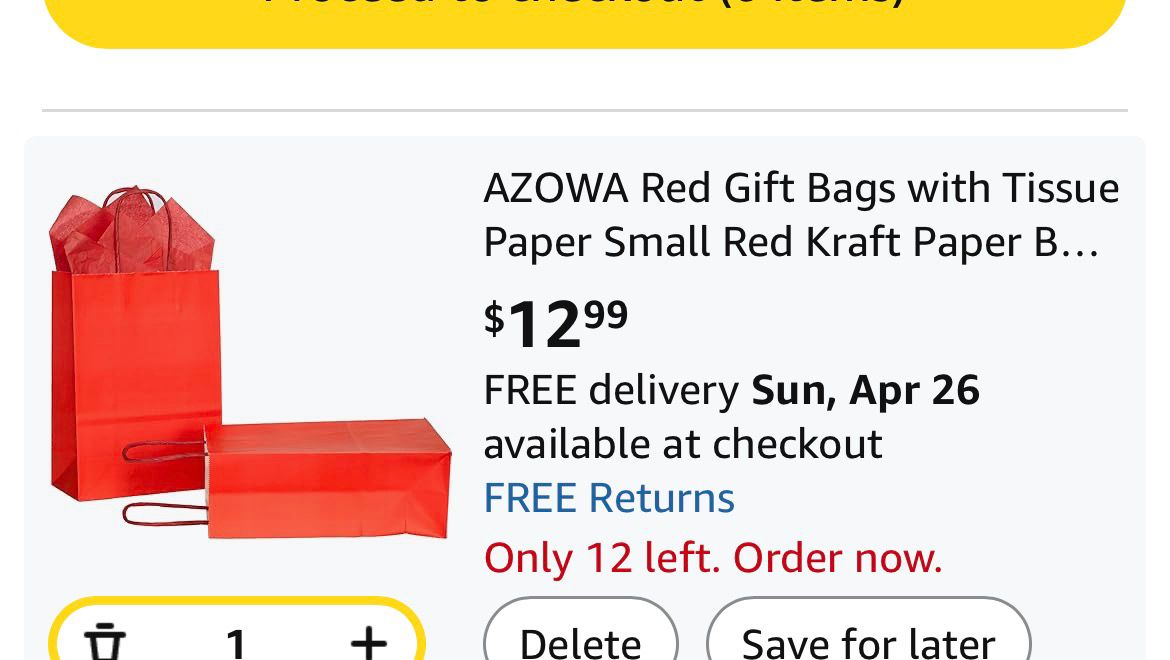This screenshot has height=660, width=1170.
Task: Tap the FREE delivery text
Action: pos(610,390)
